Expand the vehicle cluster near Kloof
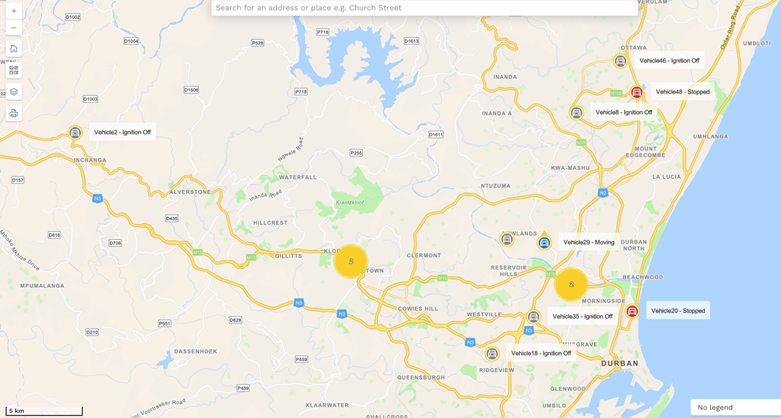The height and width of the screenshot is (418, 781). pos(351,261)
